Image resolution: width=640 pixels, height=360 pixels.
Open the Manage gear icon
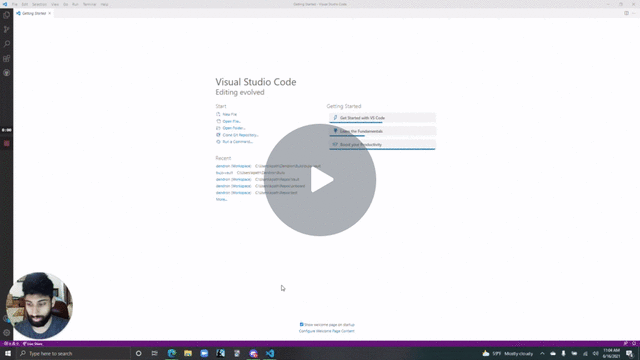tap(7, 333)
